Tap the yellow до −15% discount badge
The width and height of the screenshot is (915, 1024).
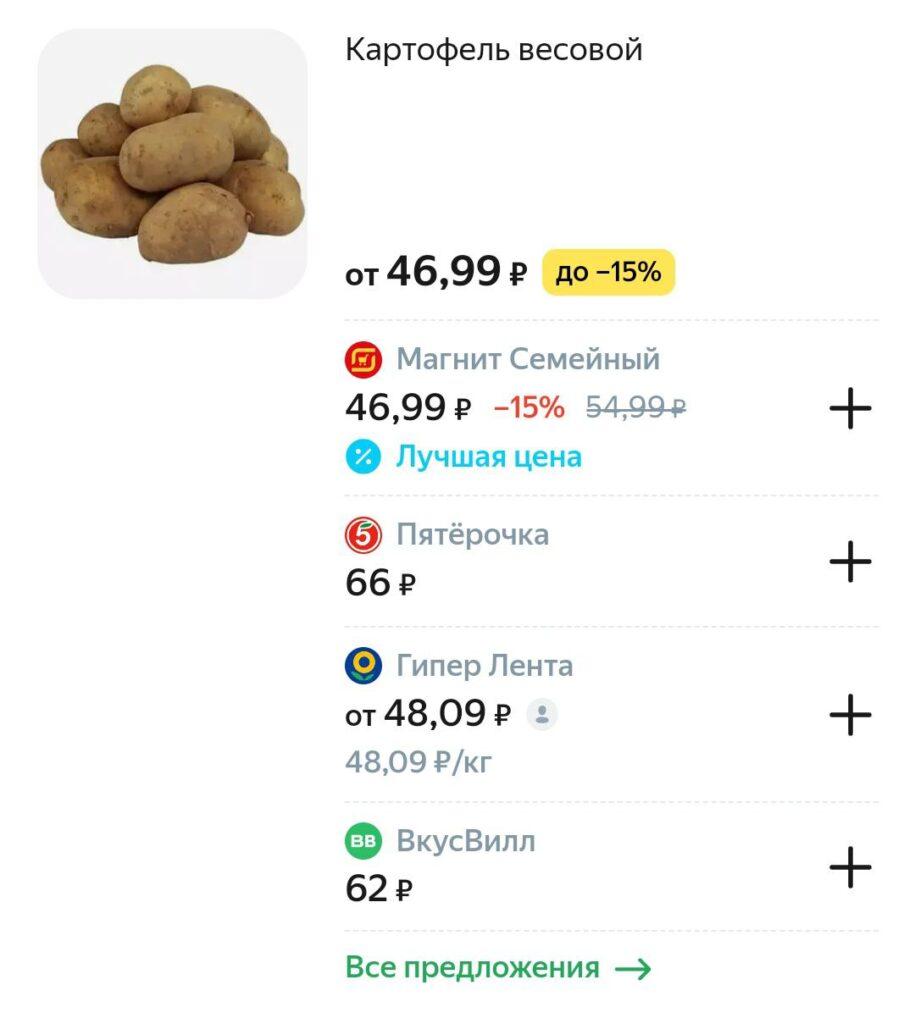(x=608, y=272)
